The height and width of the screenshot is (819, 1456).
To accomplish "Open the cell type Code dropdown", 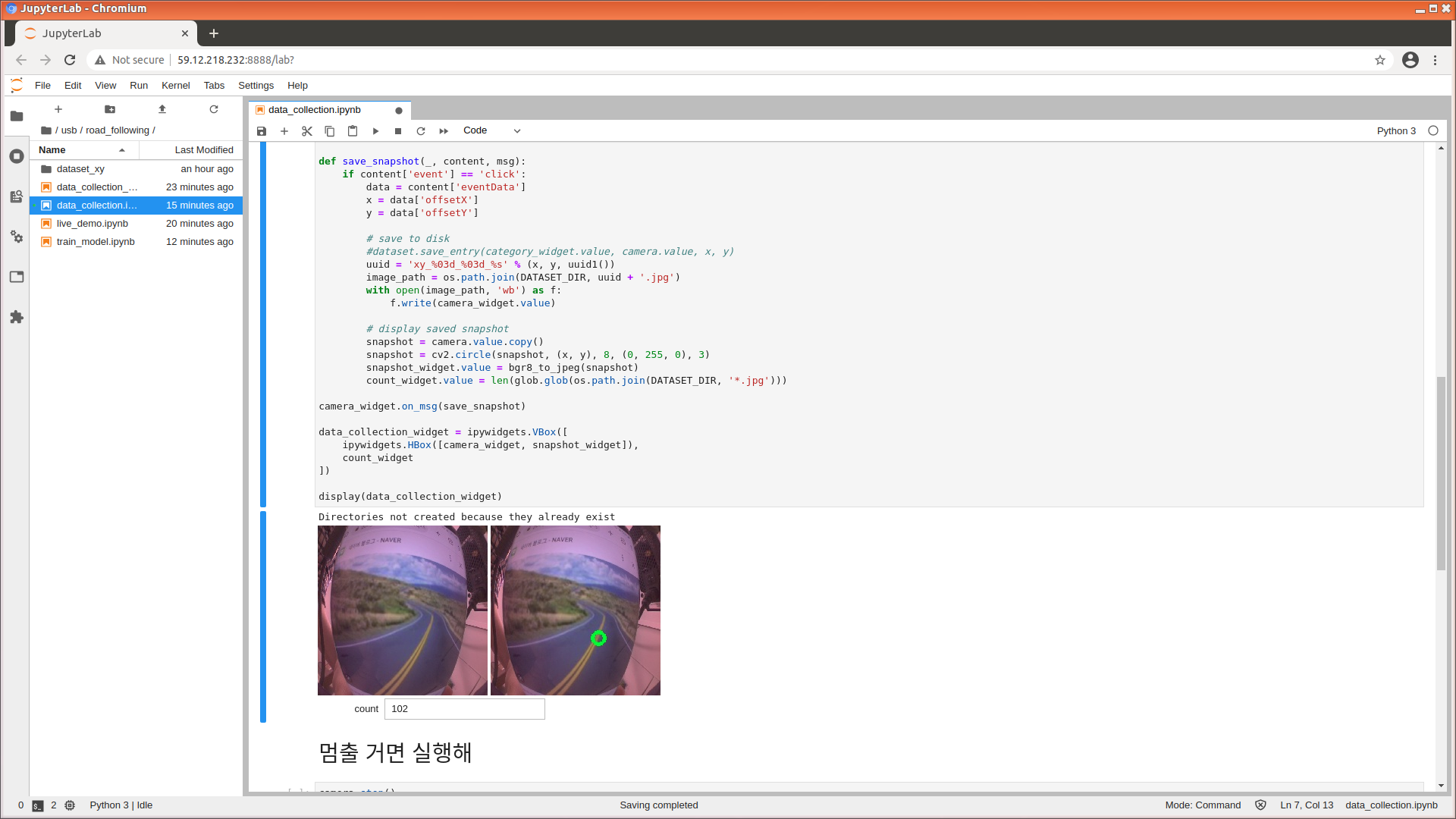I will [491, 130].
